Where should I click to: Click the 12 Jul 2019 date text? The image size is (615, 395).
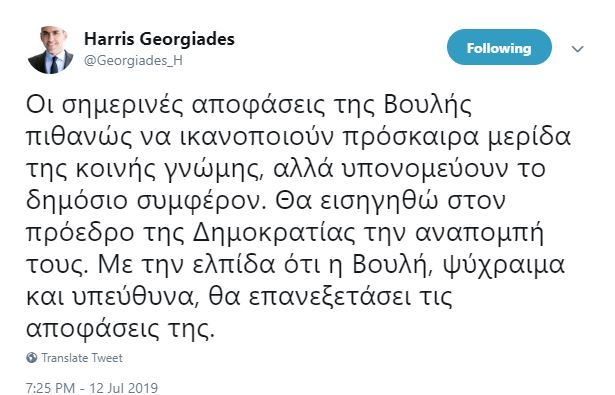[x=124, y=388]
